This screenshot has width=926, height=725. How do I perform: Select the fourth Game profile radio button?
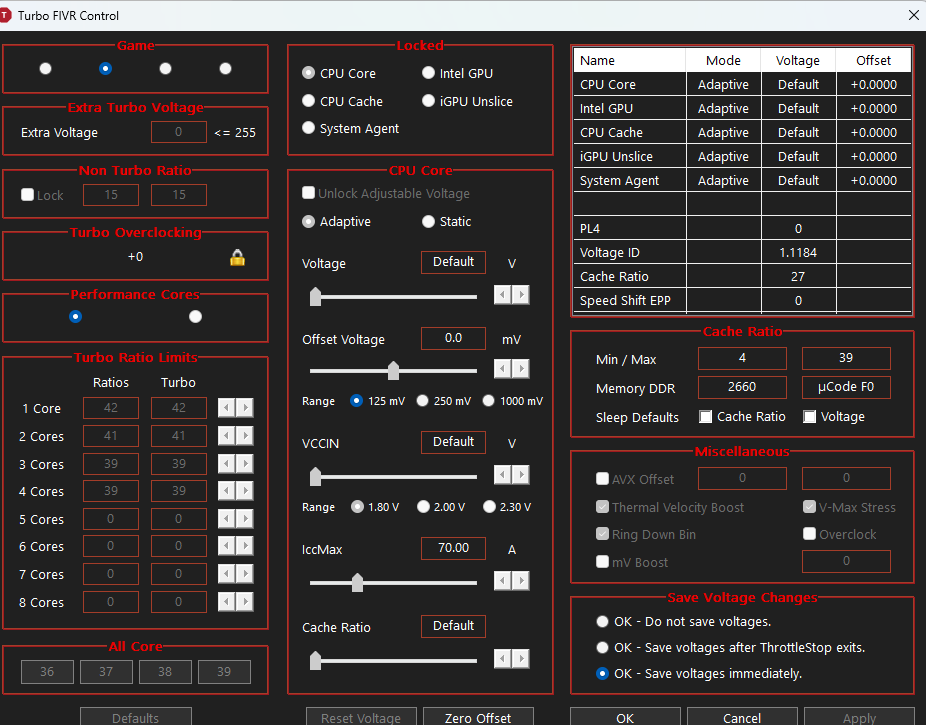(x=226, y=68)
